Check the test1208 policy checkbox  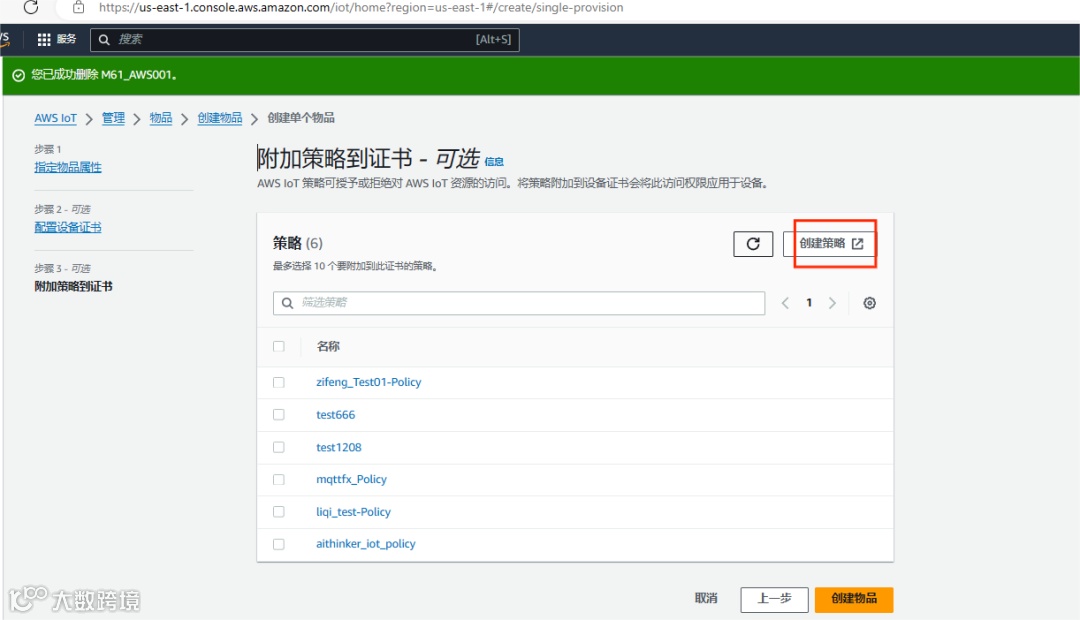coord(278,447)
